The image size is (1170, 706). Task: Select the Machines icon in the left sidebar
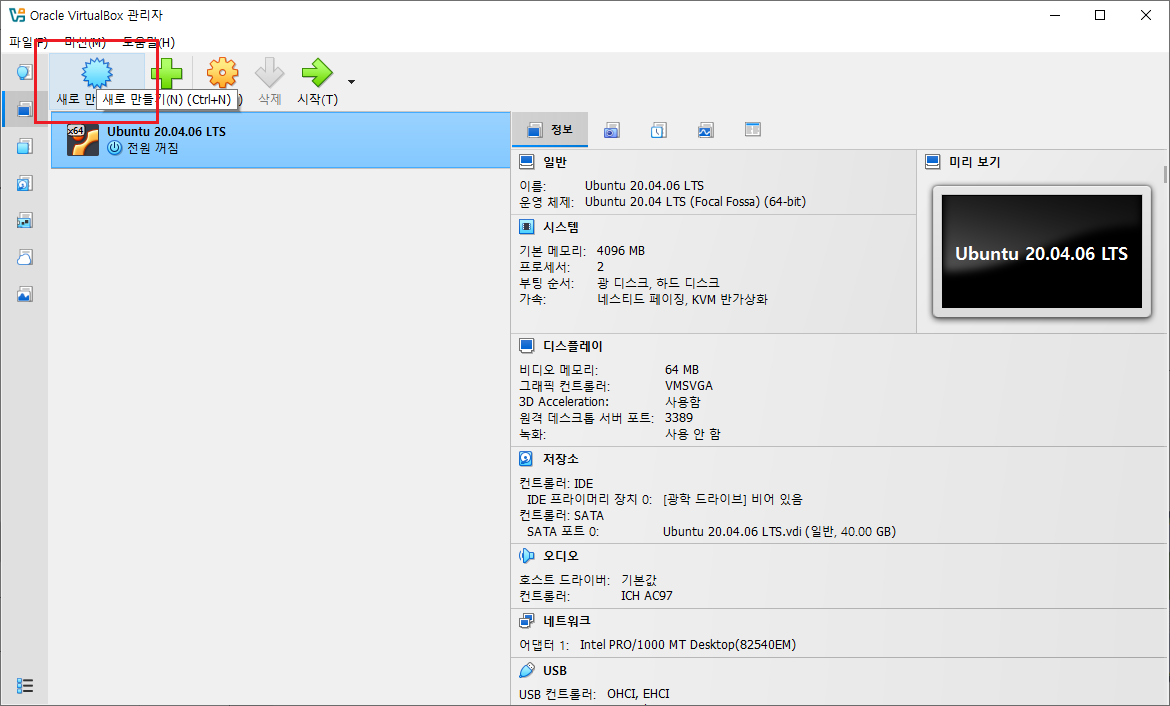[25, 110]
